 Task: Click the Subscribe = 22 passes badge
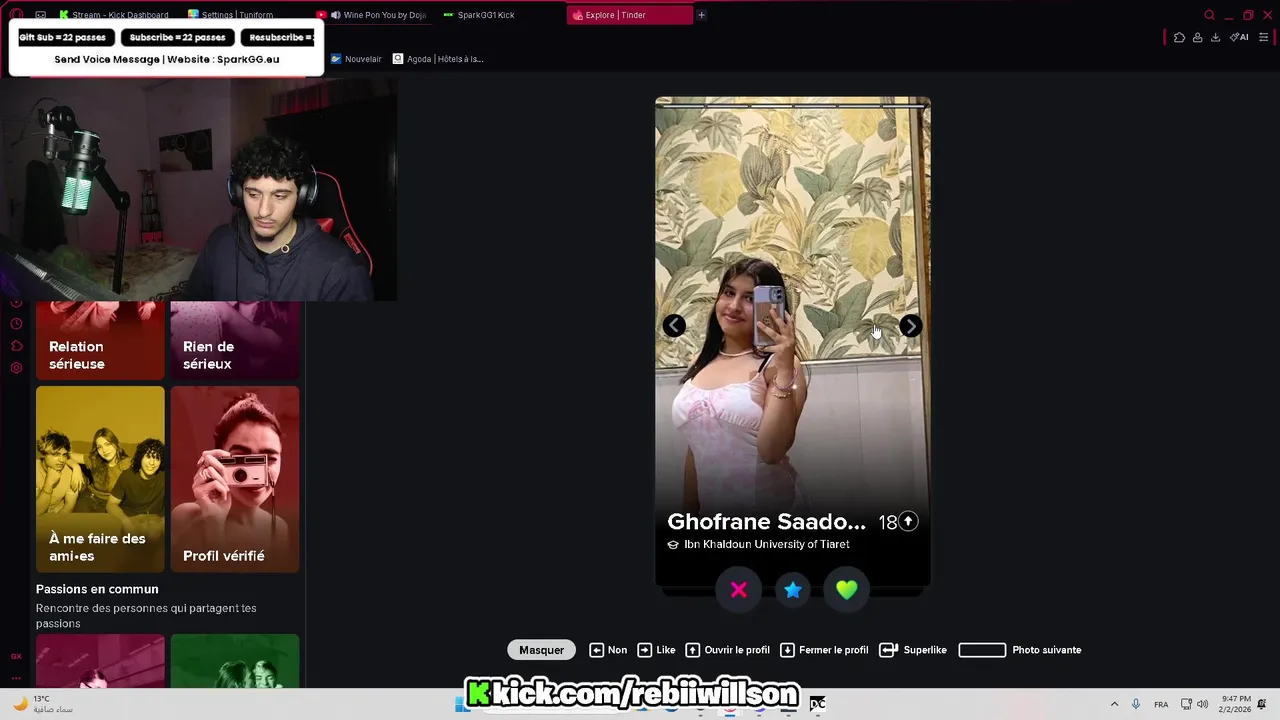click(x=178, y=38)
